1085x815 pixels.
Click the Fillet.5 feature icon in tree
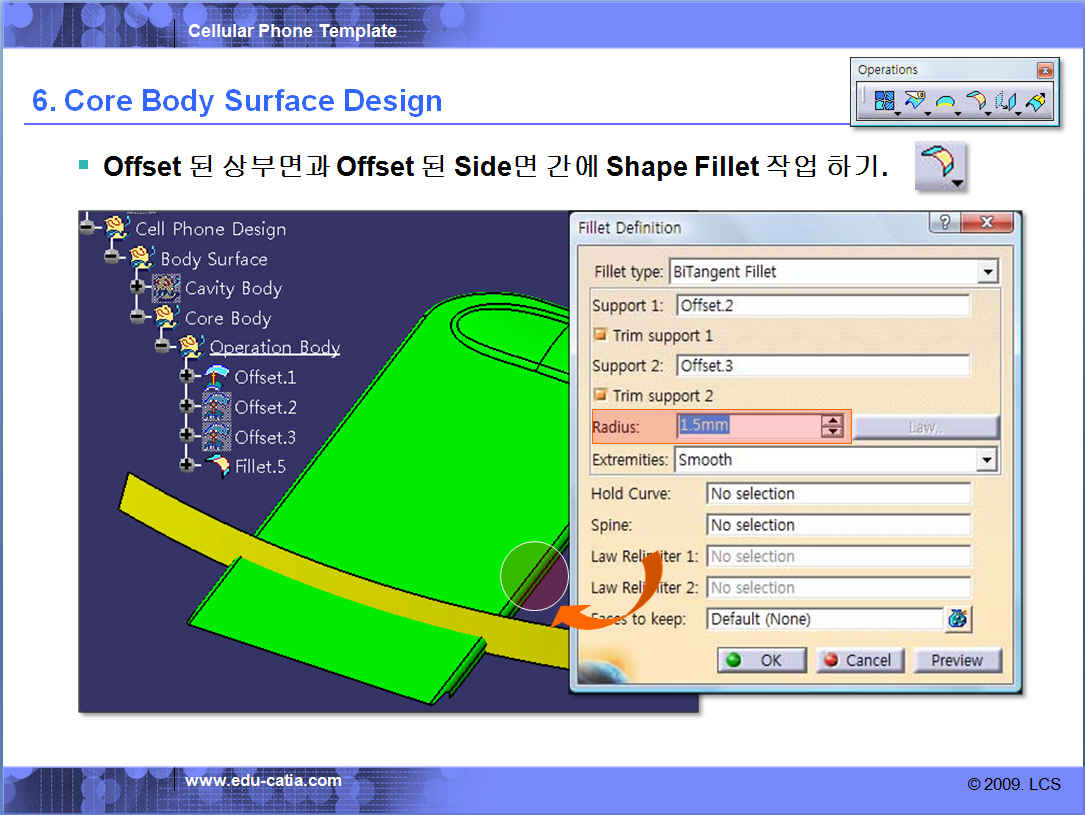[x=216, y=466]
